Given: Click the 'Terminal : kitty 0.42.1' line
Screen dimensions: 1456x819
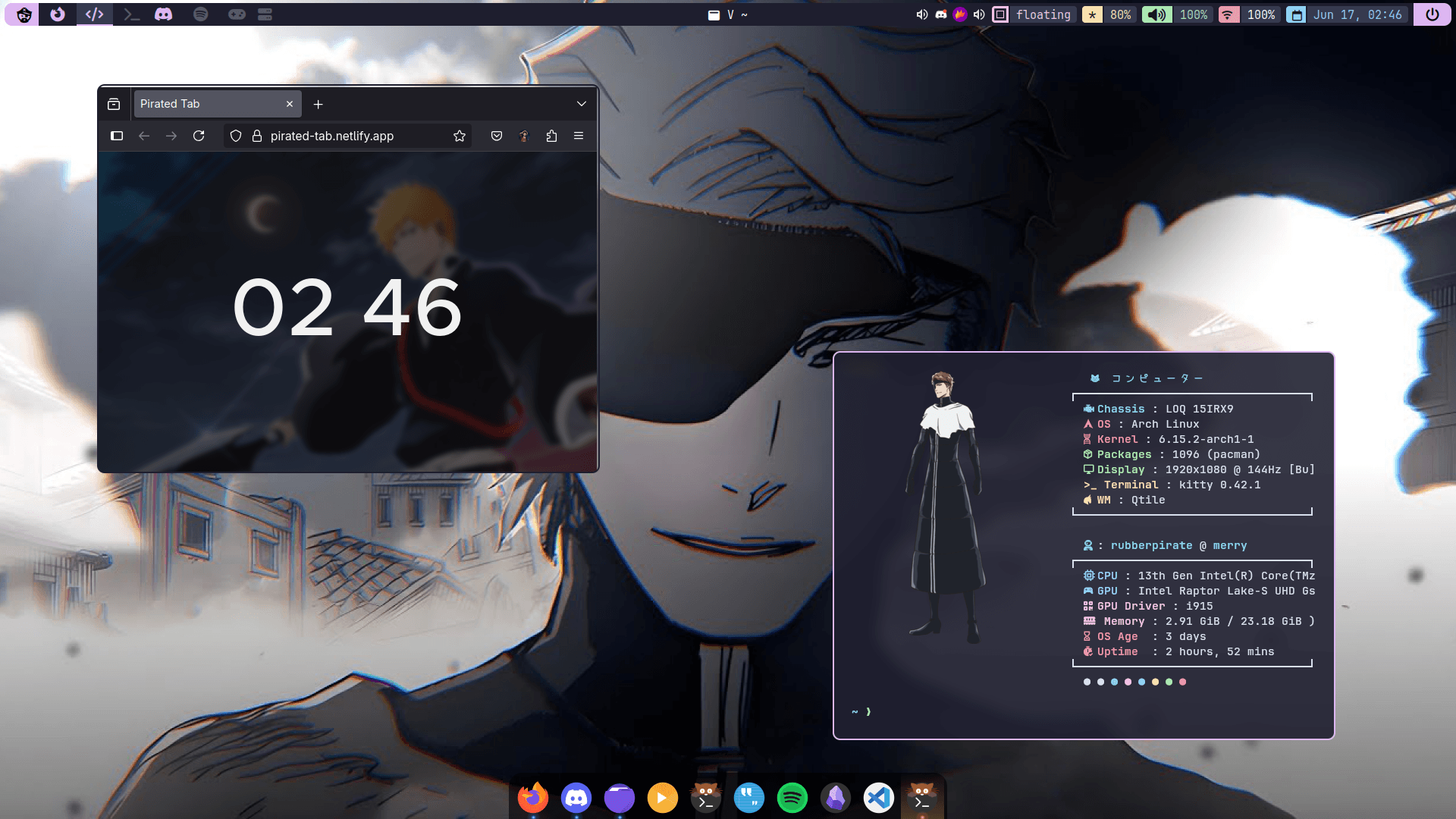Looking at the screenshot, I should tap(1172, 485).
